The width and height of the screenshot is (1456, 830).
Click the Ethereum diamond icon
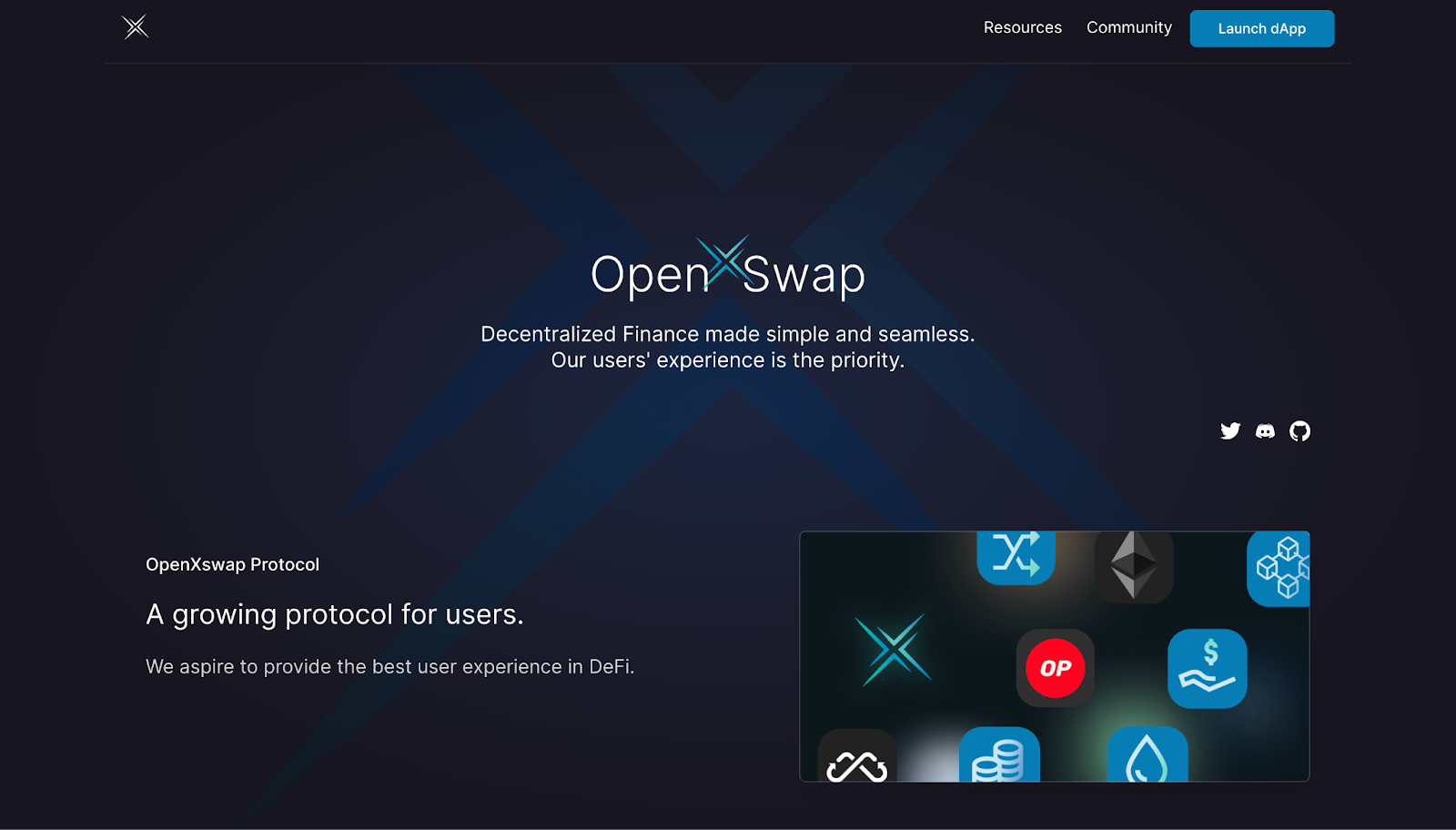tap(1133, 565)
